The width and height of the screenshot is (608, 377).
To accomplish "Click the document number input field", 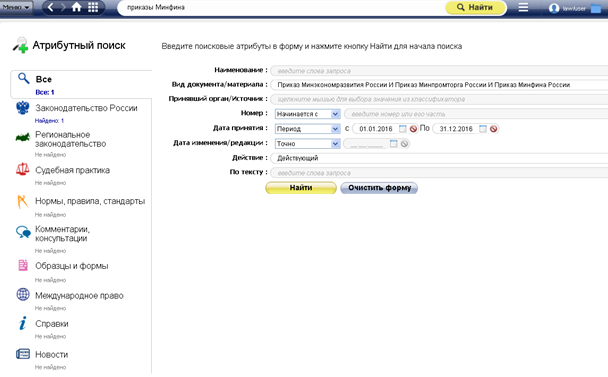I will tap(476, 114).
